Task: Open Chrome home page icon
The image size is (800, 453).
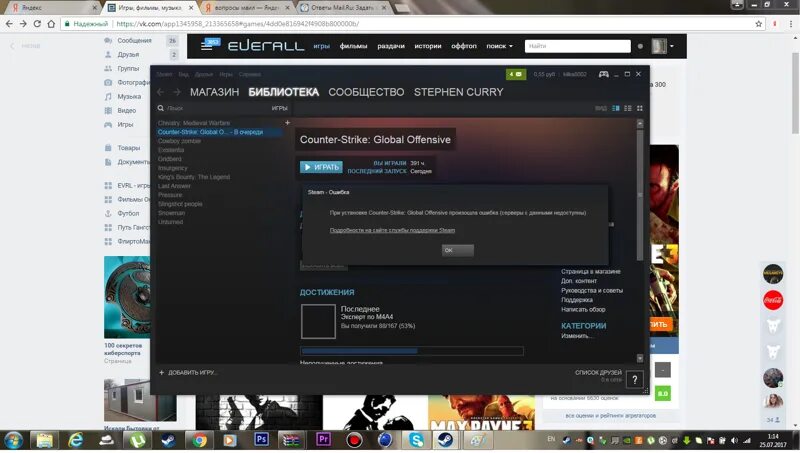Action: [51, 23]
